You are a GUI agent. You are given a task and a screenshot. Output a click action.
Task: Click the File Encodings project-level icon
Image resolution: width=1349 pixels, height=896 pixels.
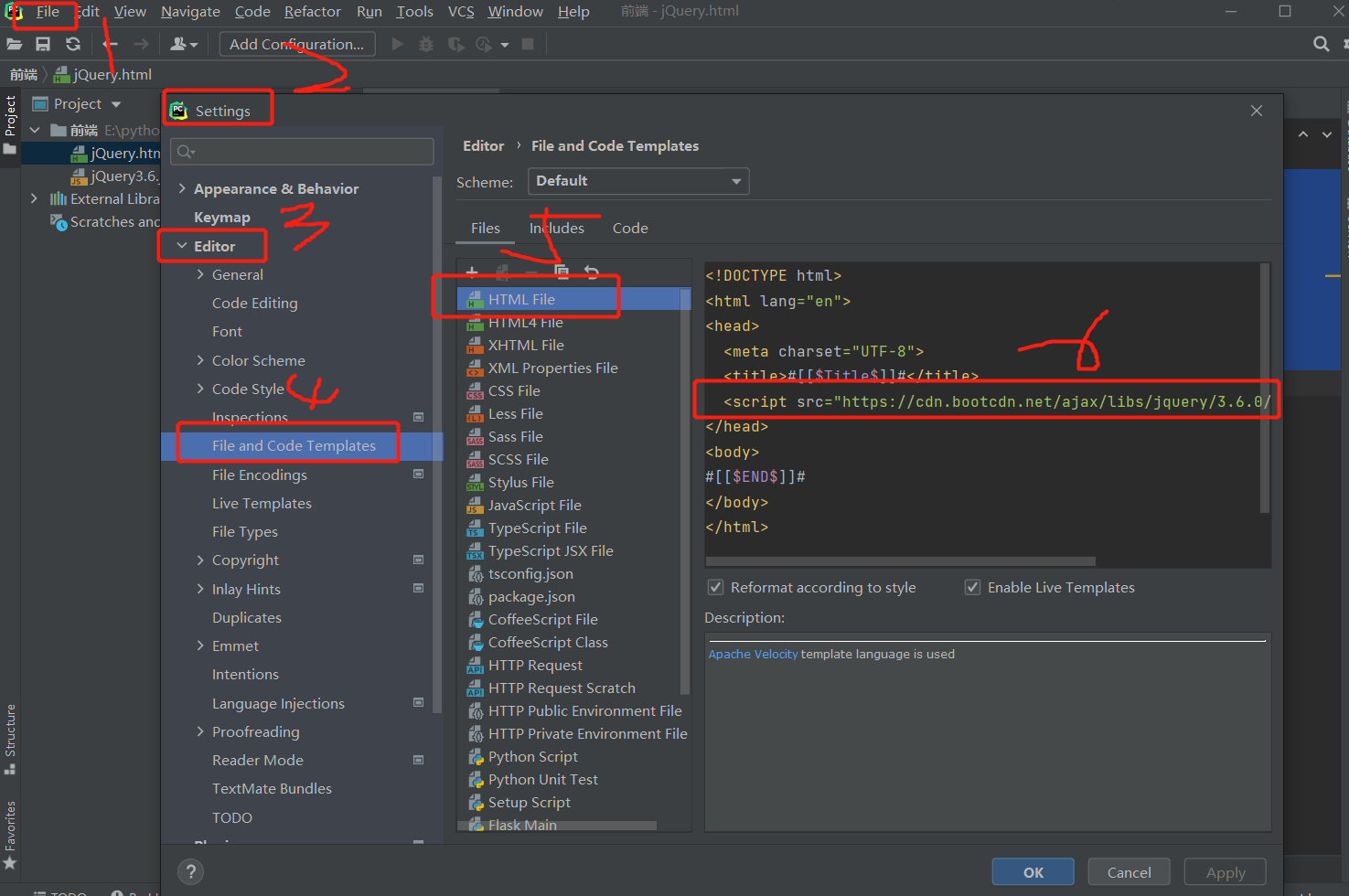[x=419, y=474]
